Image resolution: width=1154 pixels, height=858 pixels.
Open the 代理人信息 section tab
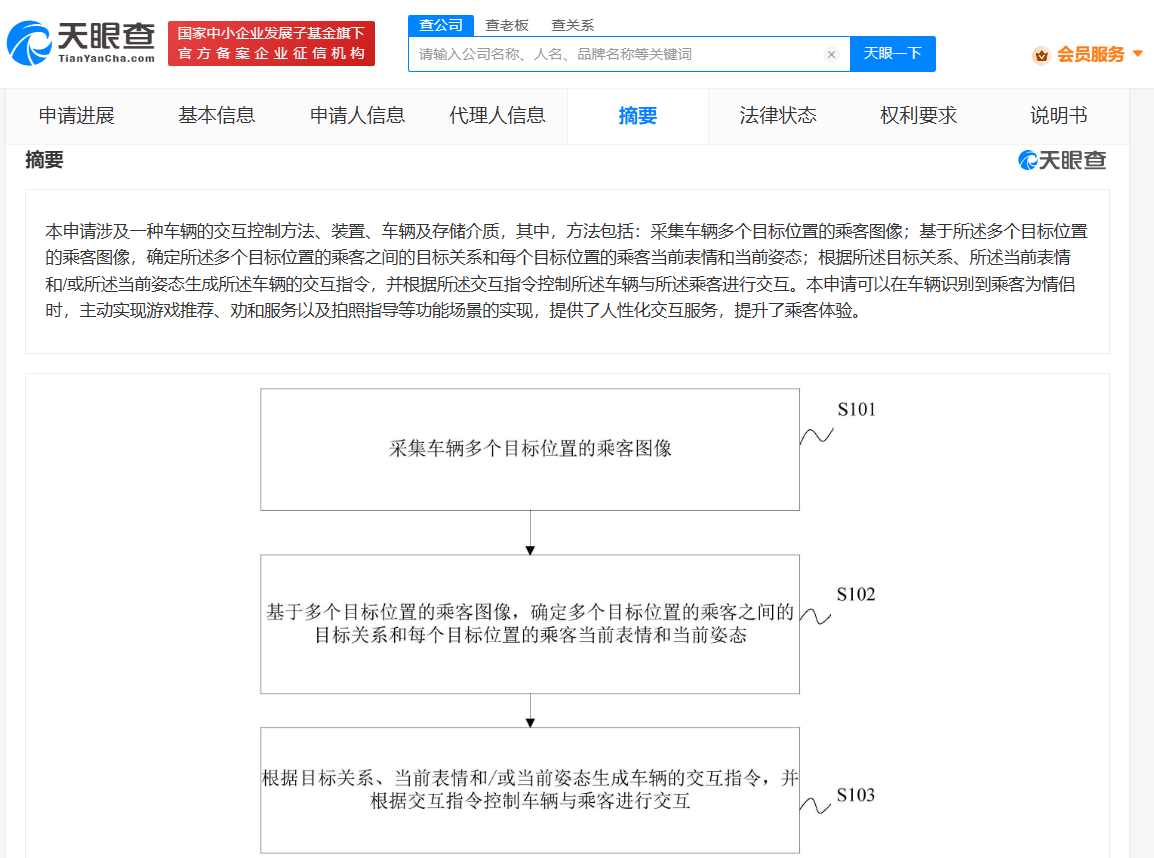click(x=498, y=116)
